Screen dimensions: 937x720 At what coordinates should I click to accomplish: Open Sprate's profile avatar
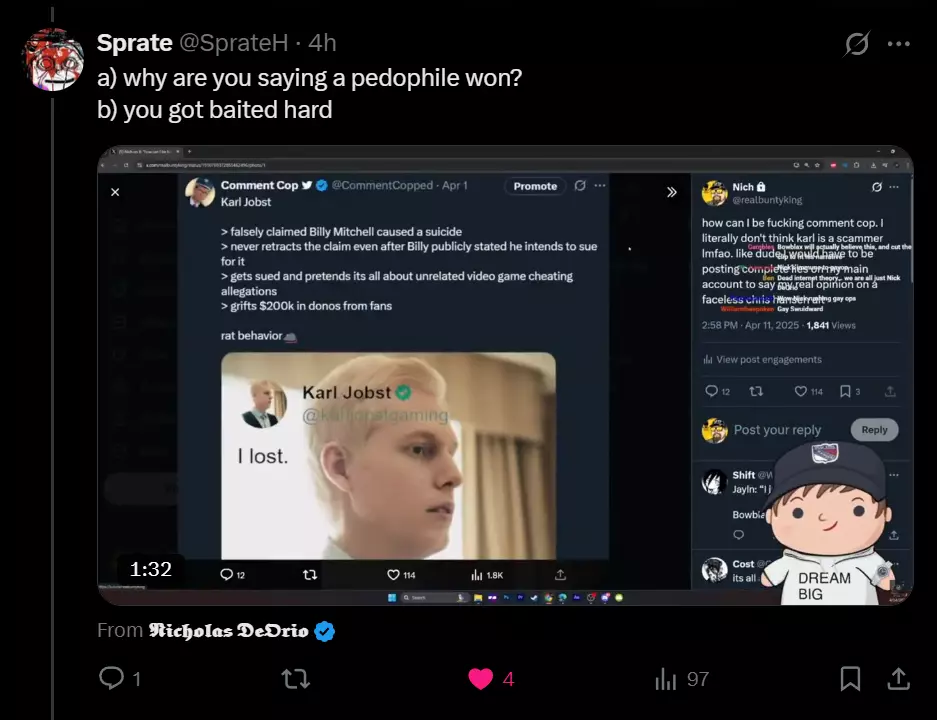tap(53, 59)
